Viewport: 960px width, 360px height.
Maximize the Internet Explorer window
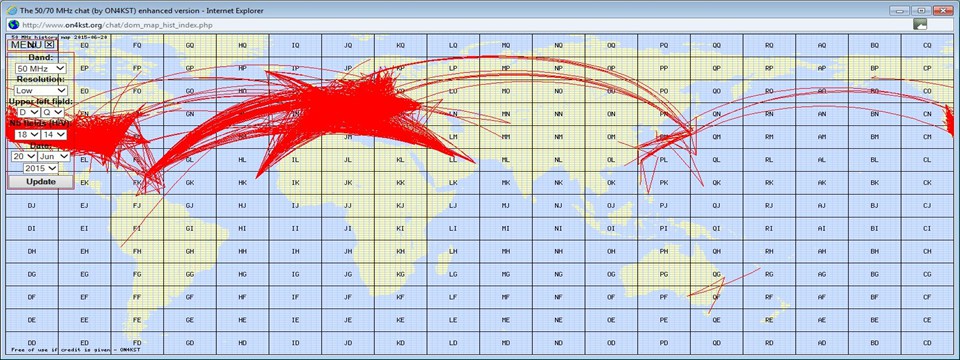[921, 10]
